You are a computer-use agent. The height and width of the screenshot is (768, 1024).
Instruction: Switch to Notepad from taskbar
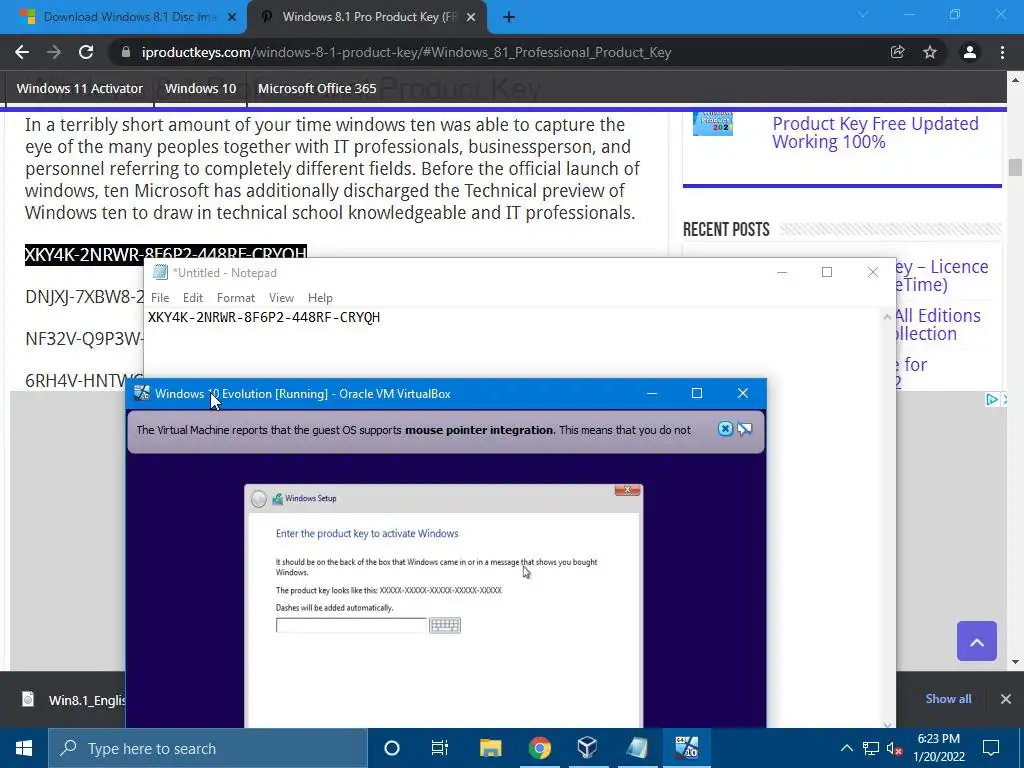point(637,748)
